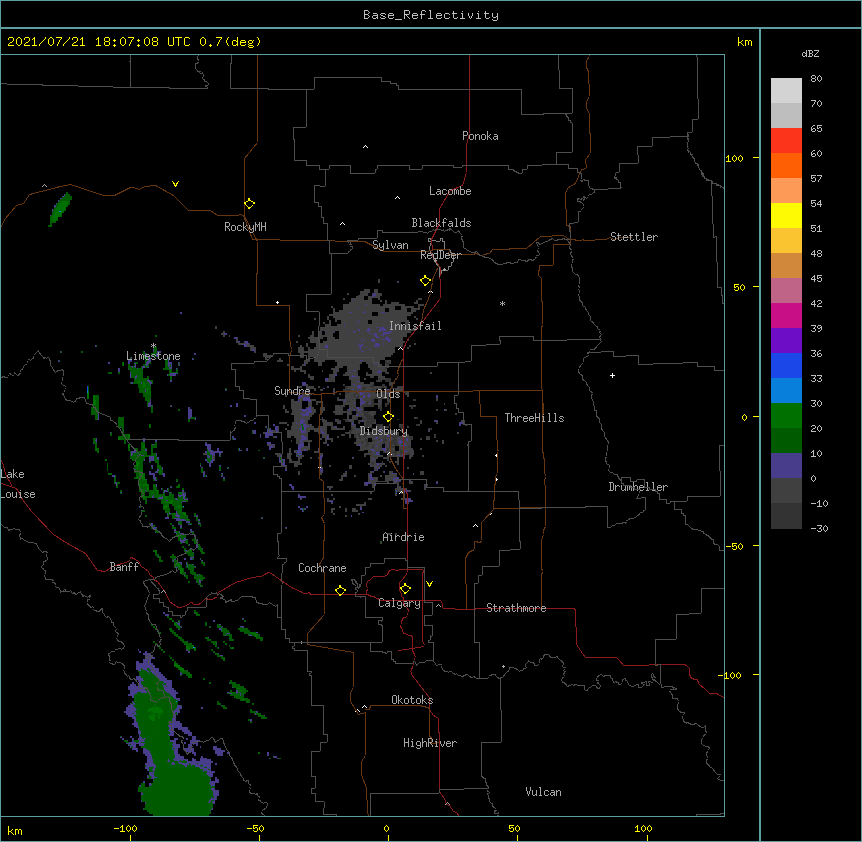Image resolution: width=862 pixels, height=842 pixels.
Task: Click the Drumheller map label
Action: [638, 487]
